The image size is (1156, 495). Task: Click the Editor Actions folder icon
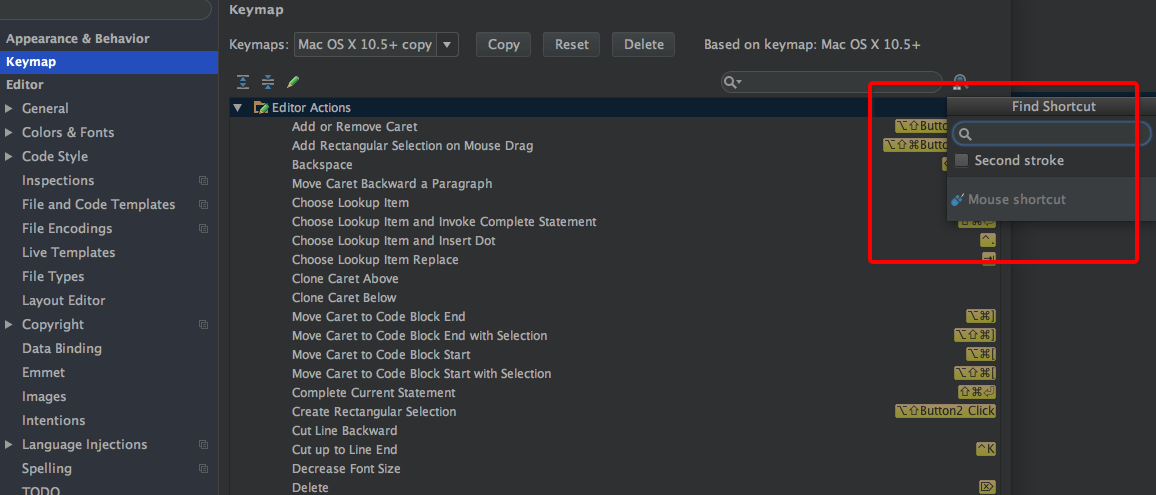click(261, 108)
